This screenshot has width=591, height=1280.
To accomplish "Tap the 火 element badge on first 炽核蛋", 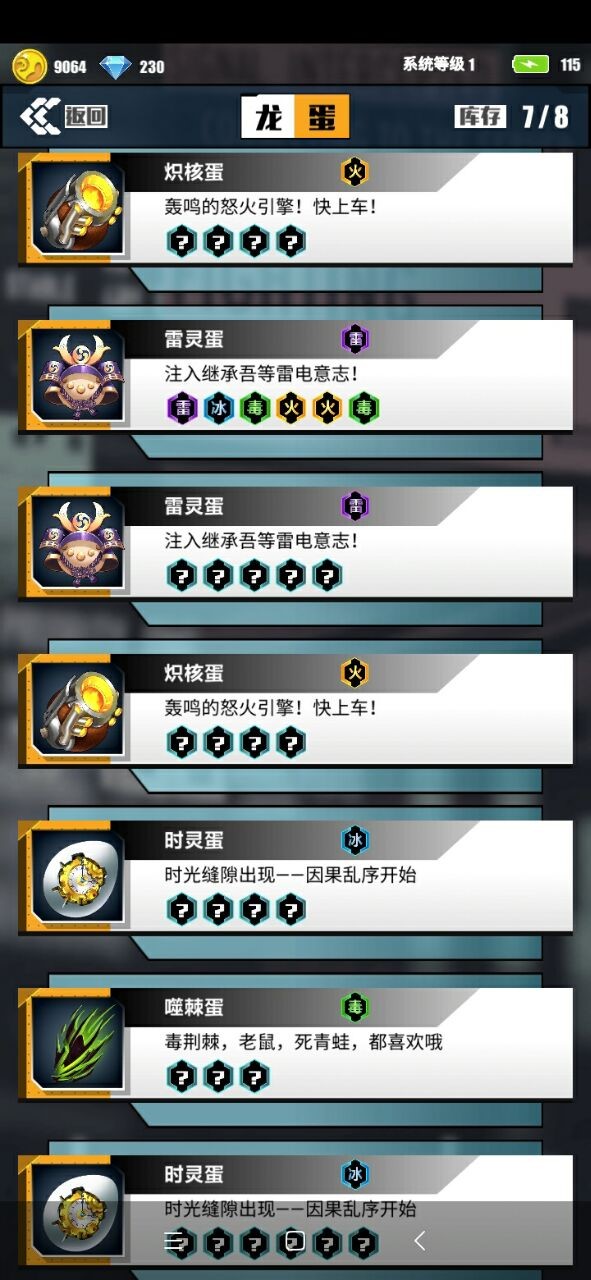I will point(355,173).
